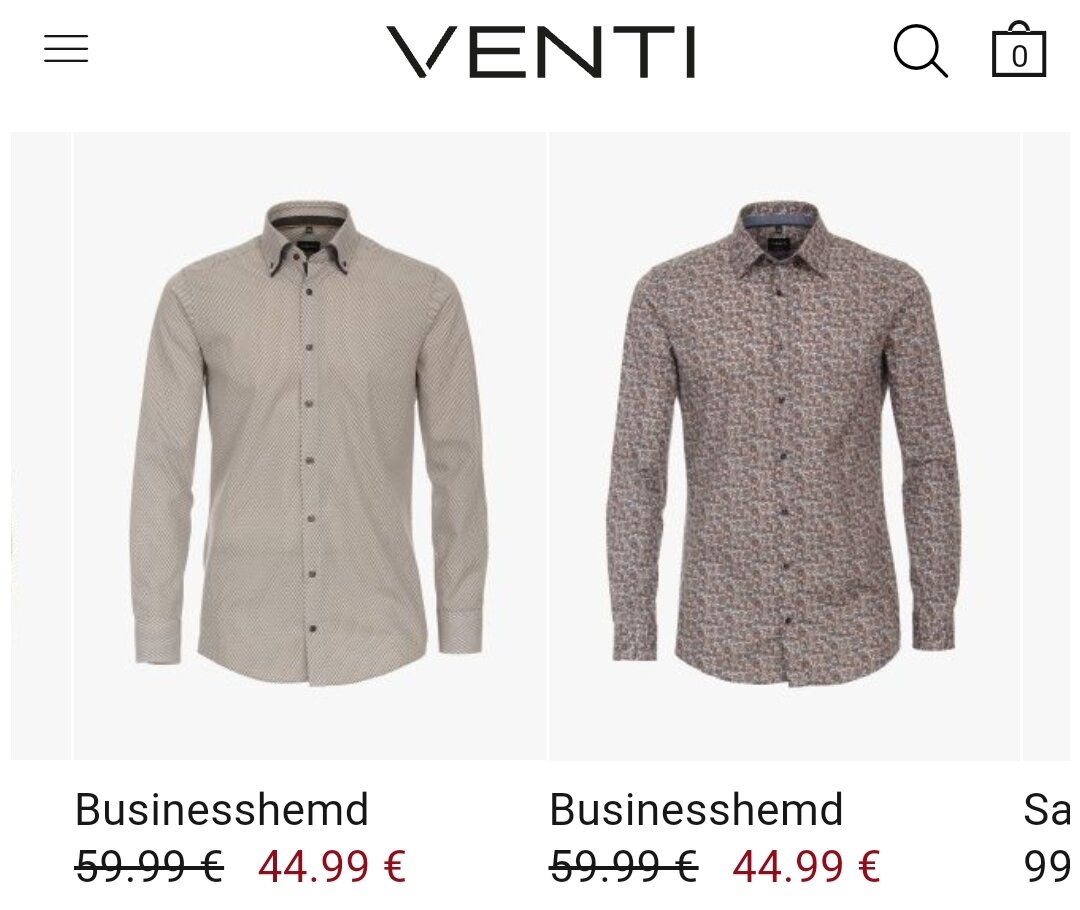Click the first product's red 44.99 € price
1080x910 pixels.
pos(332,866)
